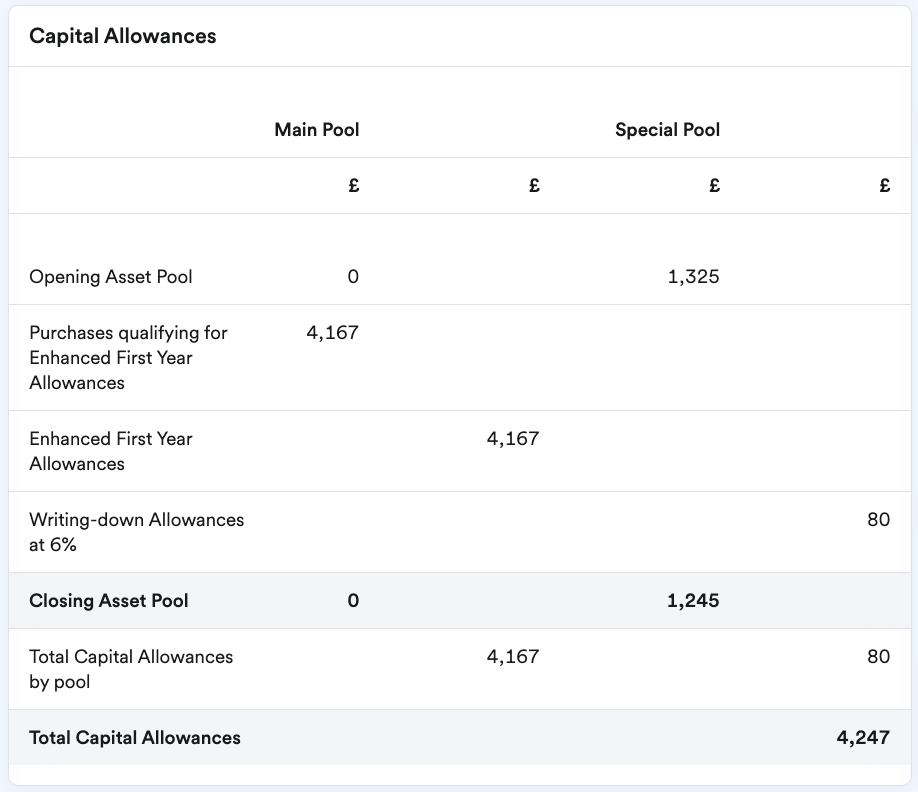The height and width of the screenshot is (792, 918).
Task: Click the Total Capital Allowances by pool label
Action: 131,668
